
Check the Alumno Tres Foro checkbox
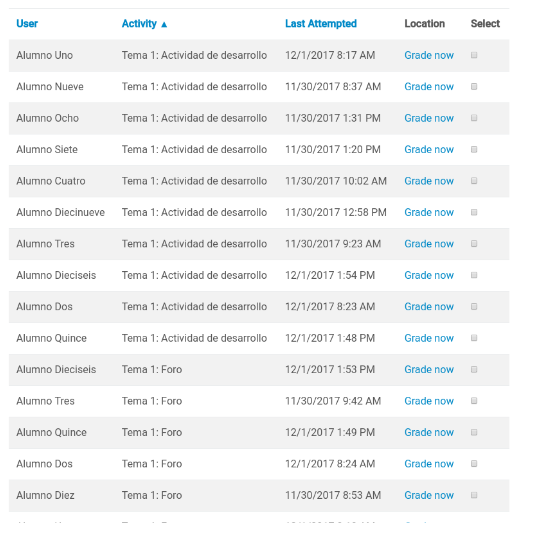(x=474, y=401)
